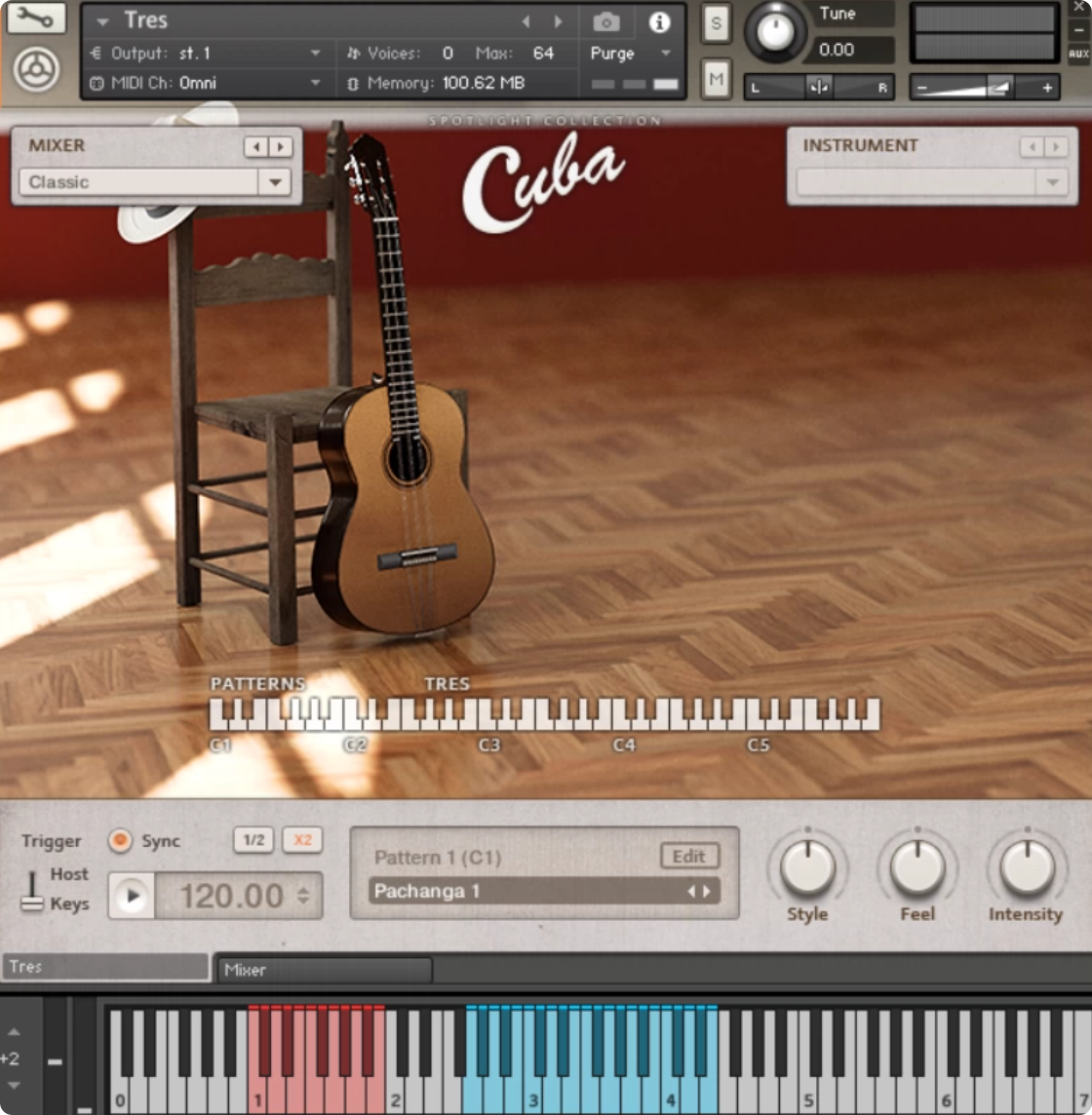Shift keyboard octave up arrow

pos(14,1031)
